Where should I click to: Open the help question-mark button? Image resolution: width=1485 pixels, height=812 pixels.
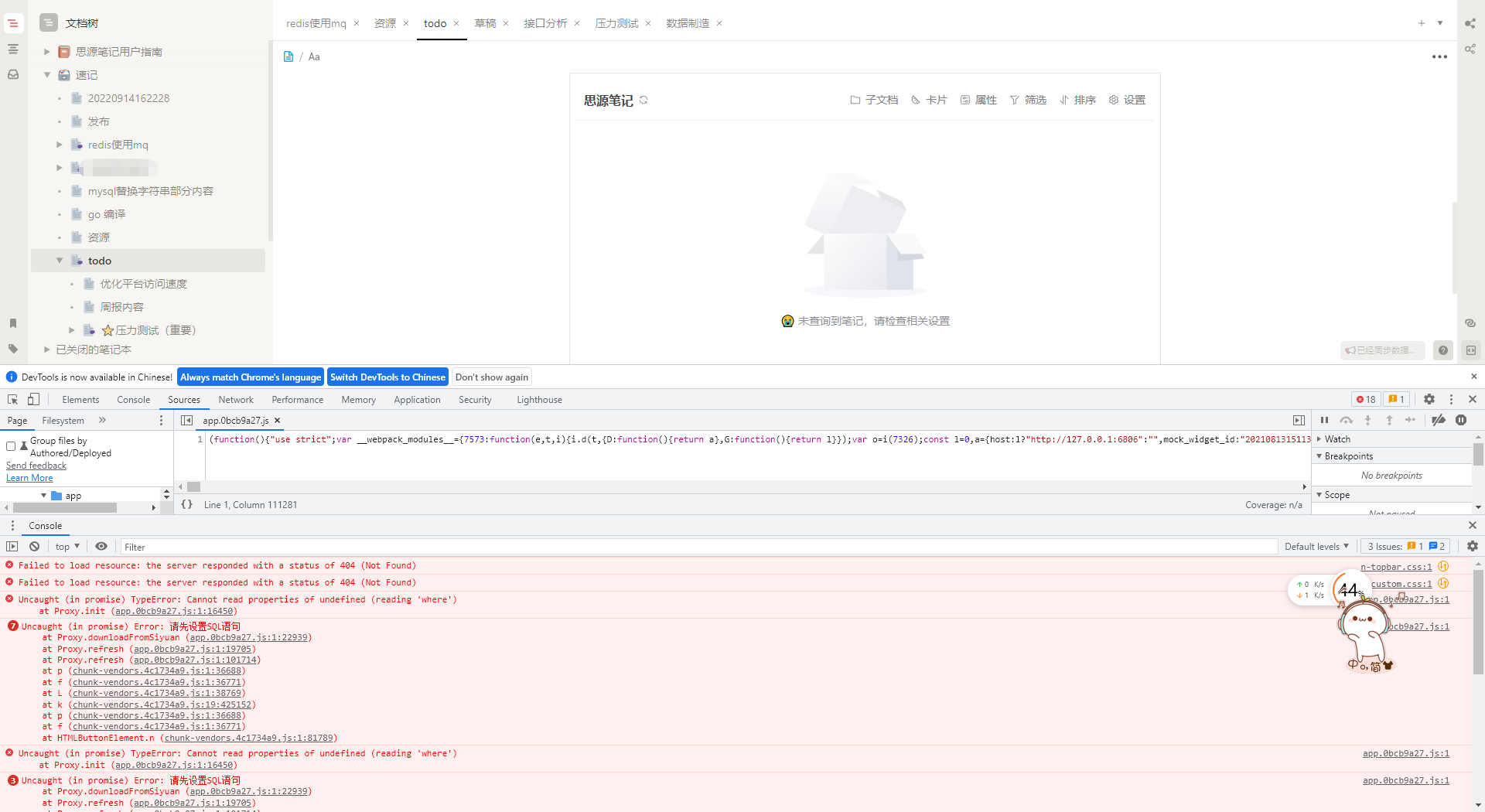pos(1443,350)
